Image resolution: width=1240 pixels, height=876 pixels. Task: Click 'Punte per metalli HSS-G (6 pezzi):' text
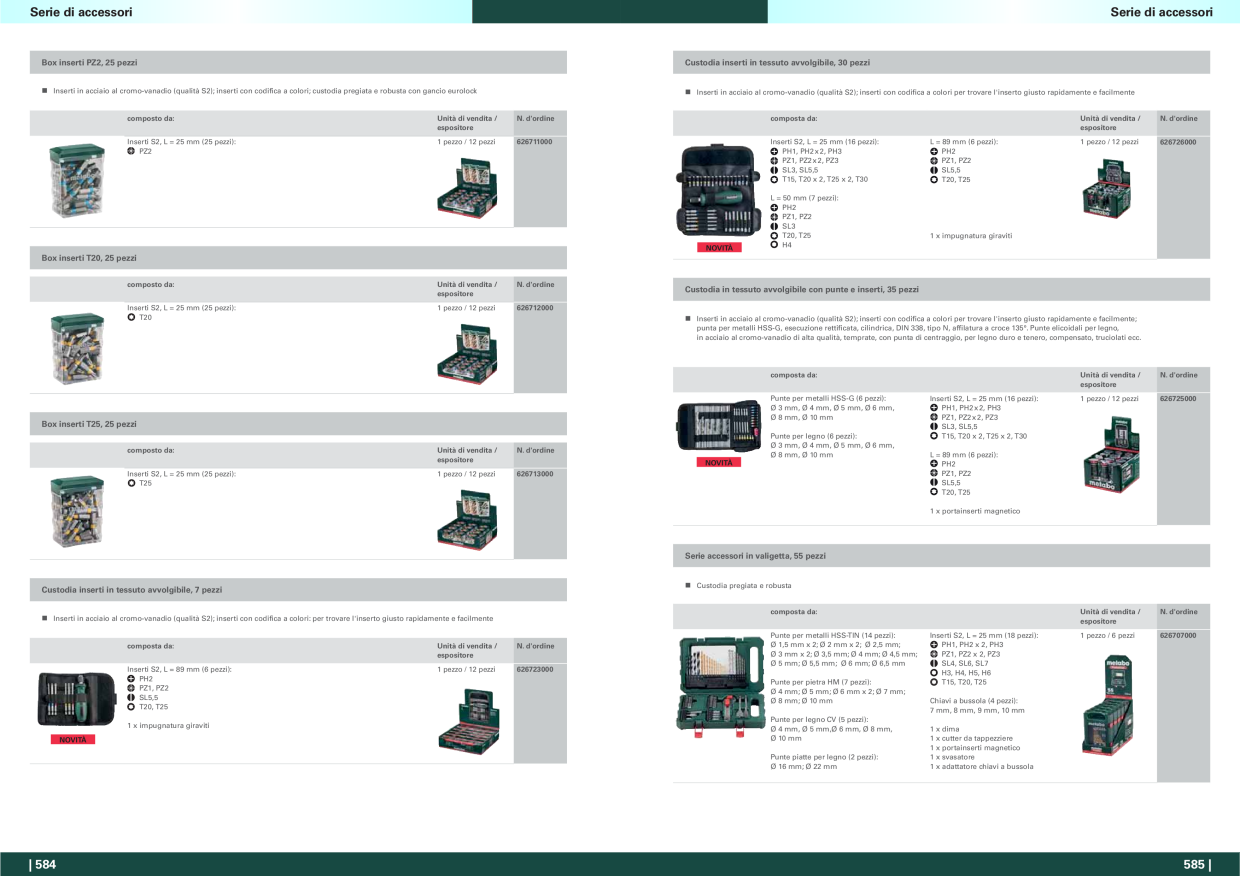click(x=828, y=398)
